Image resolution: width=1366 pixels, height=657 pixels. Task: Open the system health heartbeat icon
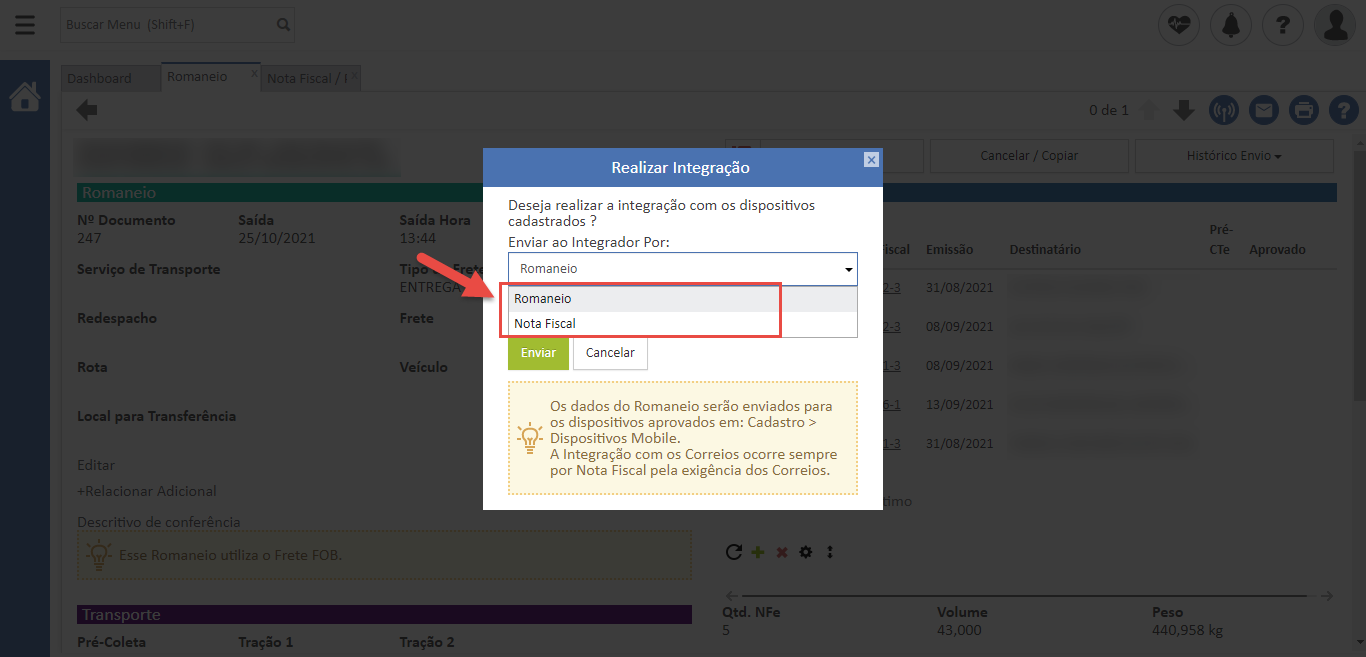[x=1179, y=25]
